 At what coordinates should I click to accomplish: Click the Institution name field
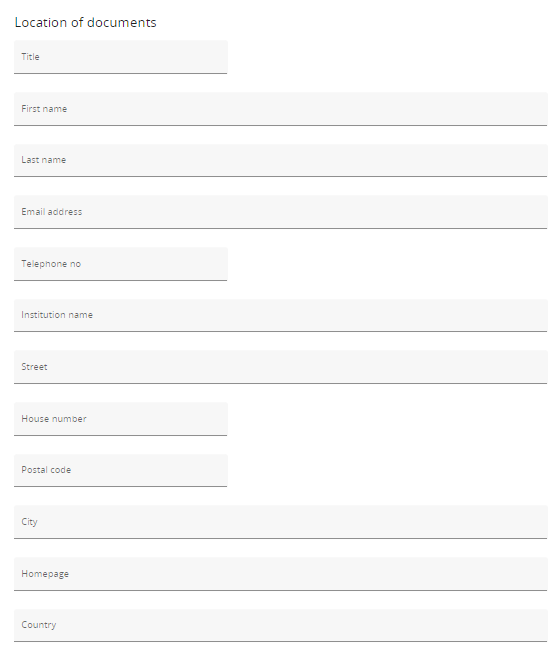pyautogui.click(x=281, y=316)
